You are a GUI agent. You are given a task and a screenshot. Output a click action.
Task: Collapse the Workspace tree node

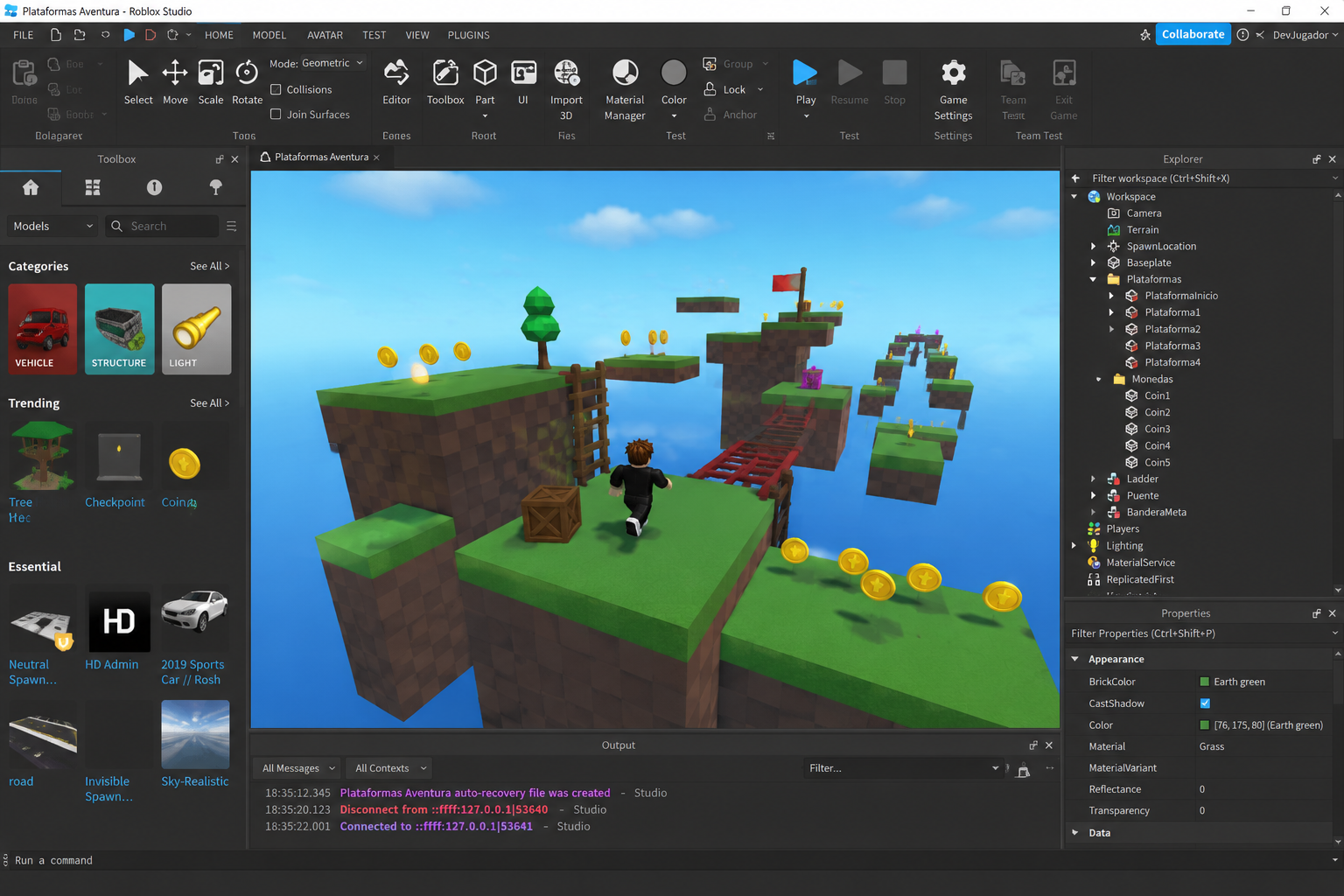pyautogui.click(x=1074, y=197)
